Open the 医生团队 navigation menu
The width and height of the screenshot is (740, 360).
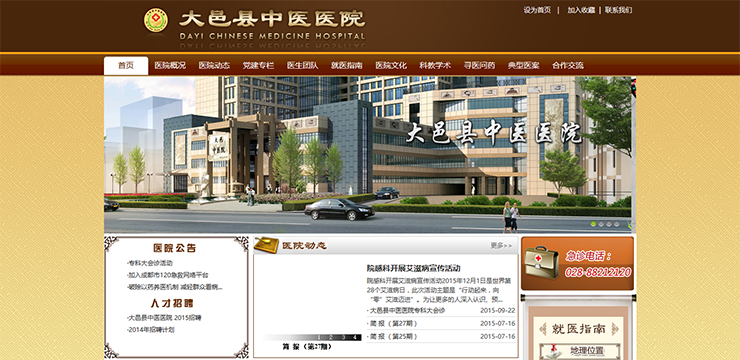(303, 66)
